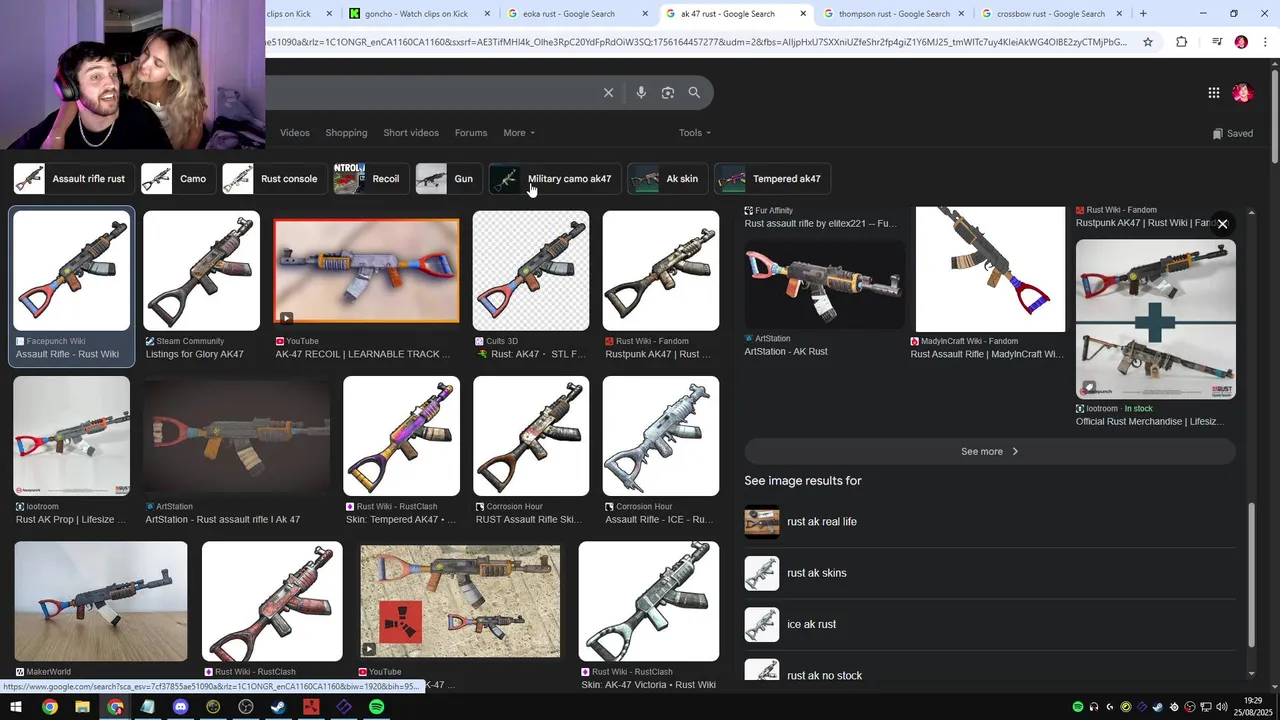Click the browser address bar URL
The width and height of the screenshot is (1280, 720).
tap(695, 42)
